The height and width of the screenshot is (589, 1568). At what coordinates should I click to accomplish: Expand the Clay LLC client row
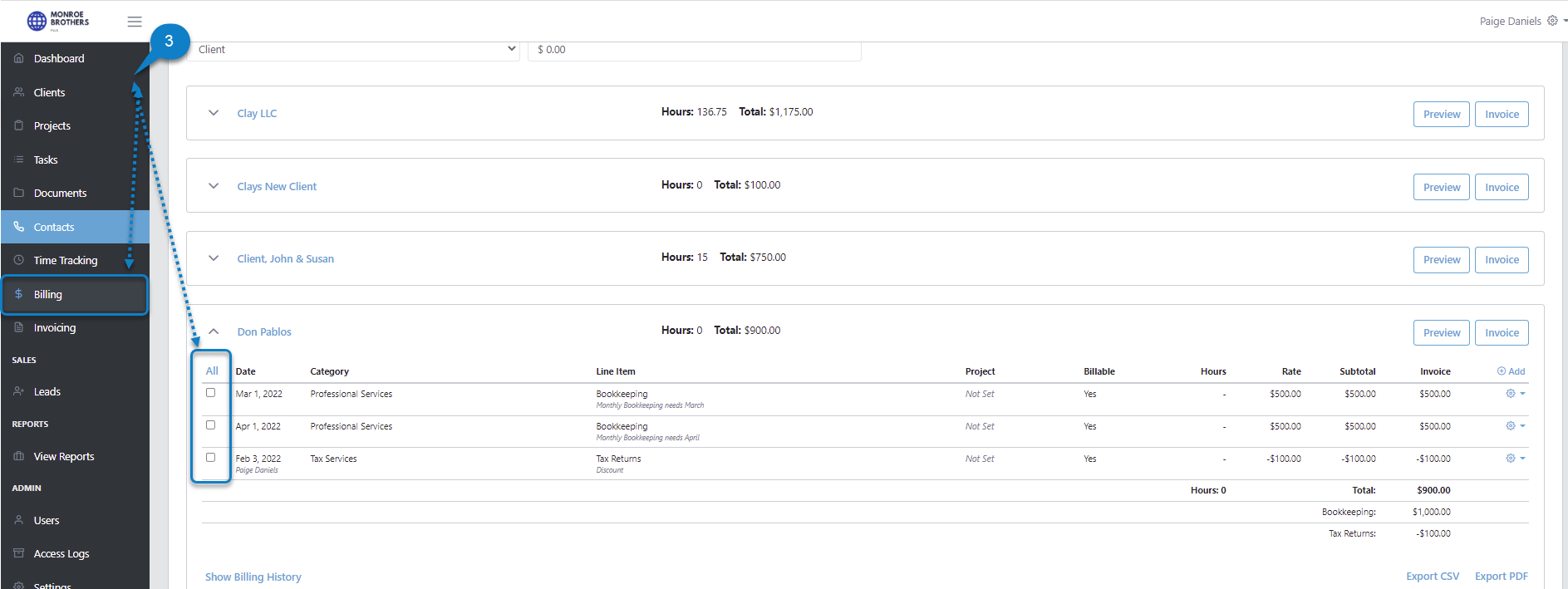[214, 113]
